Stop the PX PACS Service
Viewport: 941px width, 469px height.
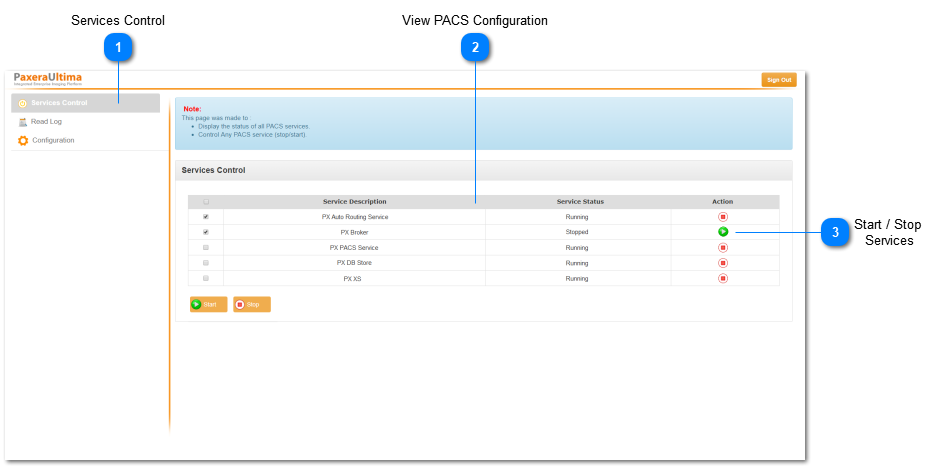click(722, 248)
